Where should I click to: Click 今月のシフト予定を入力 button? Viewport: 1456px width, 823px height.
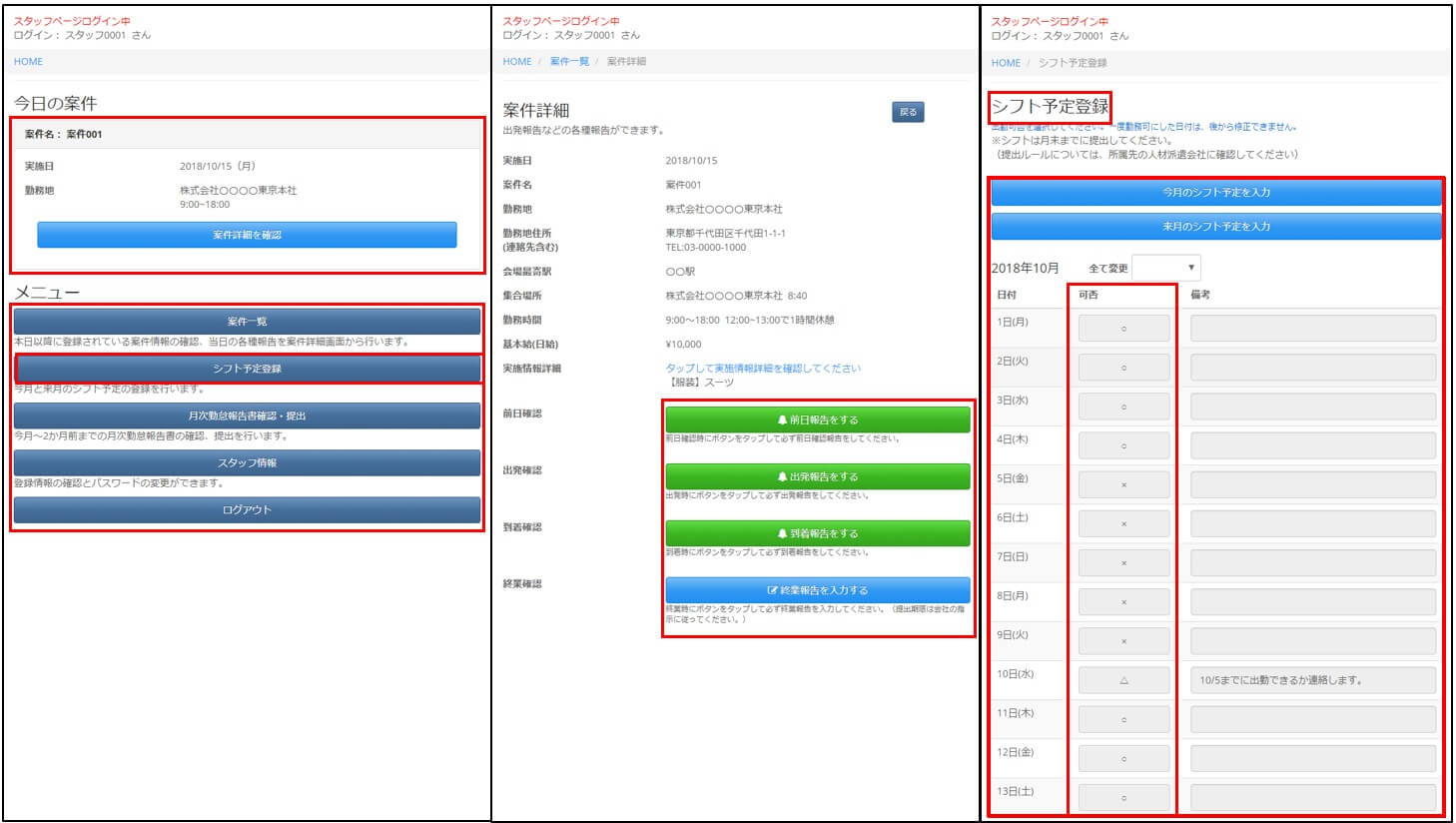point(1216,192)
